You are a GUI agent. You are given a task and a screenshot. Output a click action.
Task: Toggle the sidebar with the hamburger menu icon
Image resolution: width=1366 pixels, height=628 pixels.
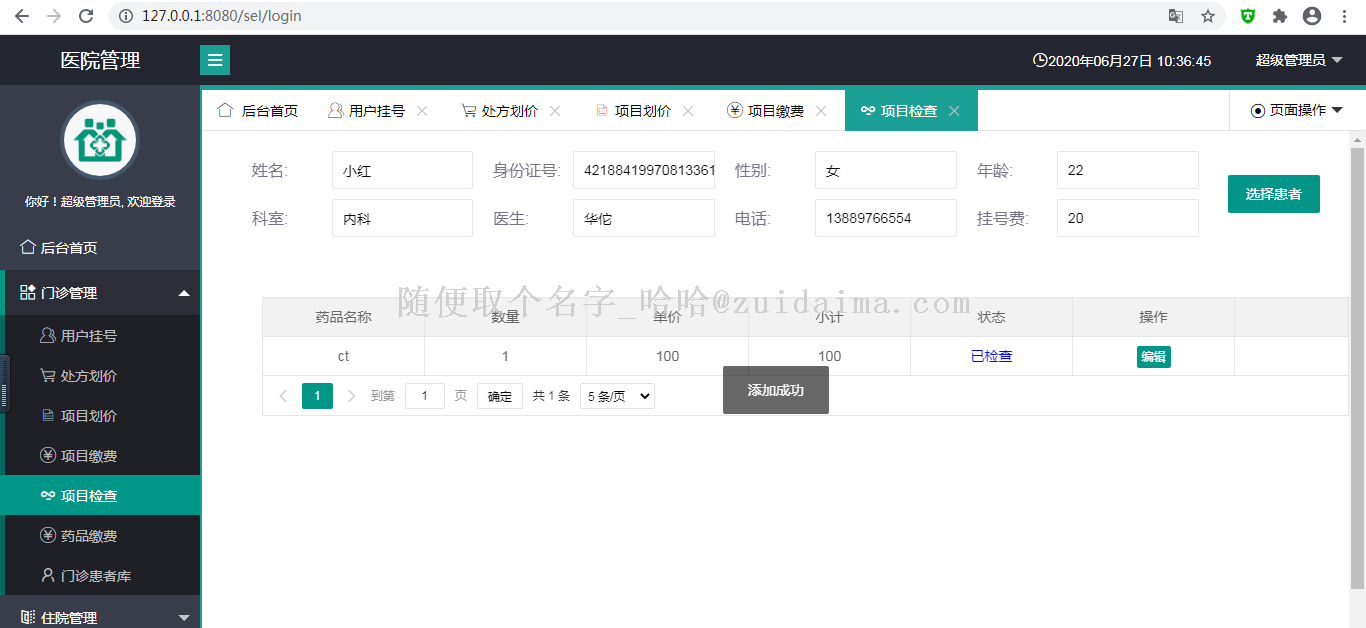point(215,60)
